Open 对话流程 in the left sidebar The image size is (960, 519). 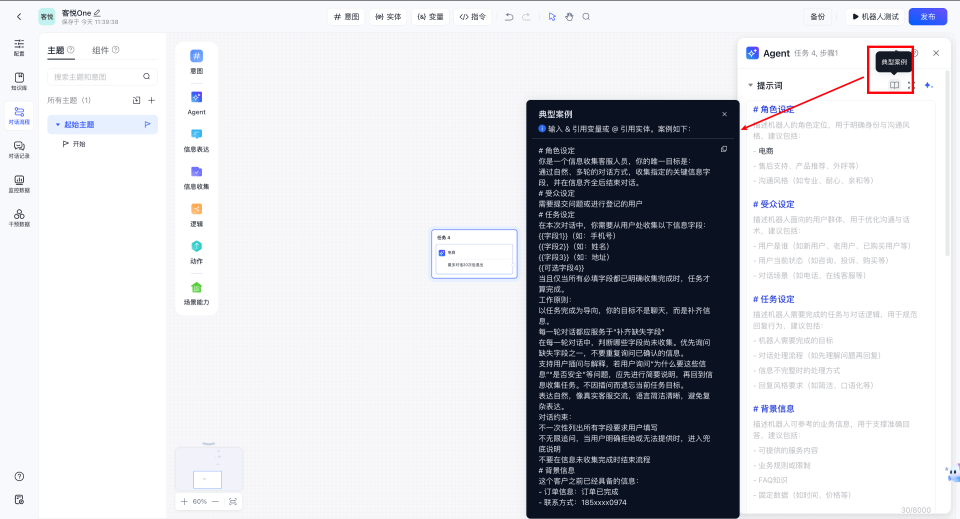coord(20,116)
